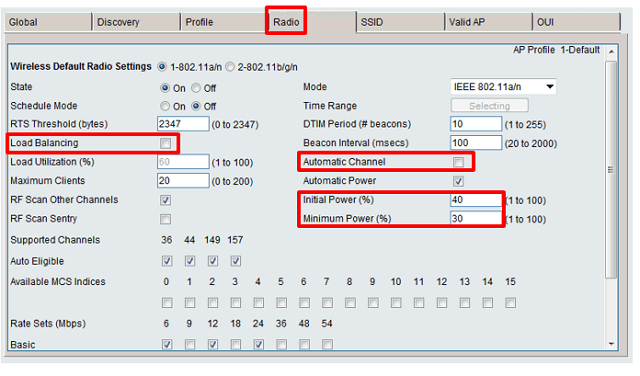The image size is (640, 376).
Task: Uncheck Basic rate 24 Mbps checkbox
Action: coord(258,345)
